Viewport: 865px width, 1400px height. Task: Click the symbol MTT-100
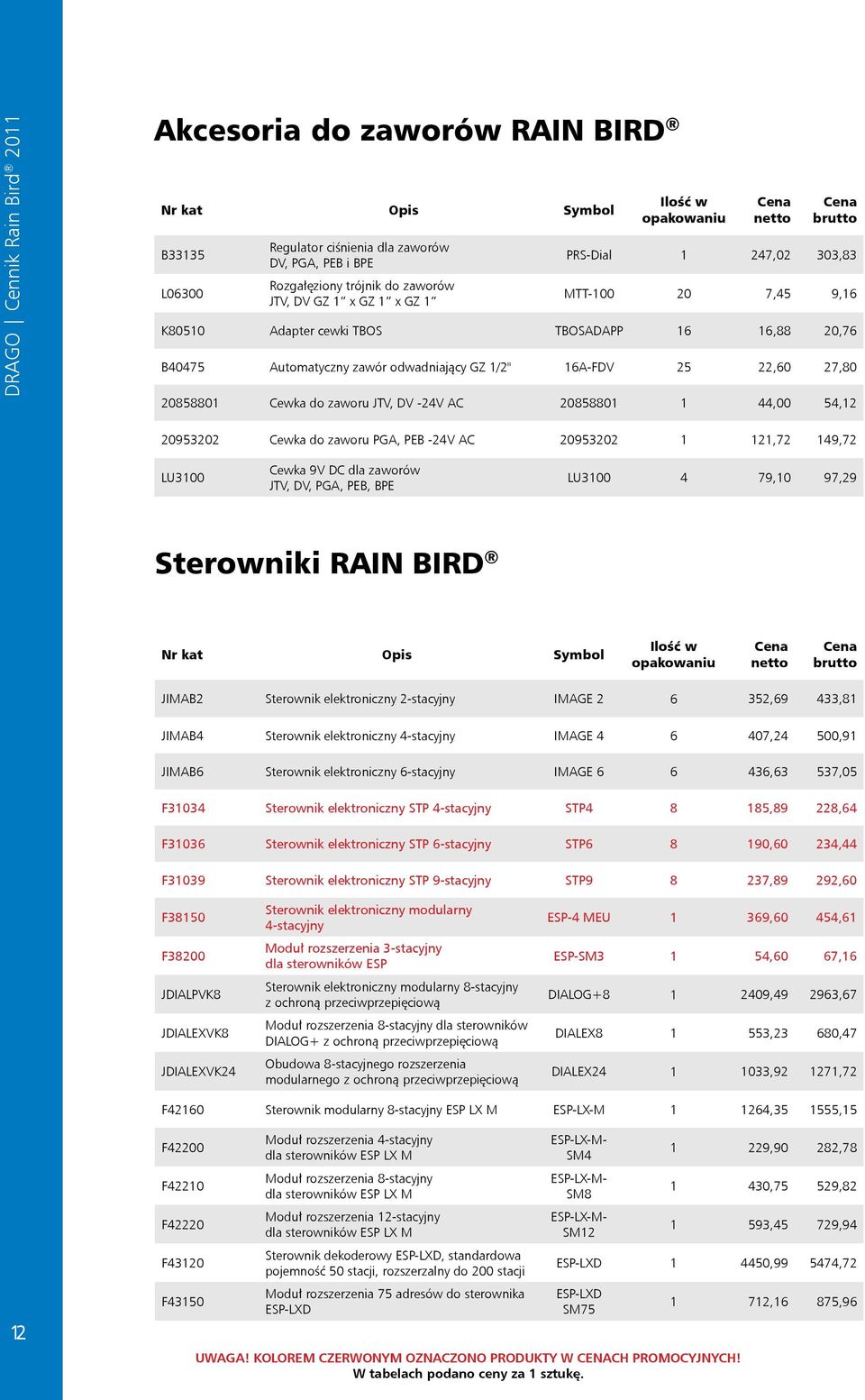tap(589, 294)
